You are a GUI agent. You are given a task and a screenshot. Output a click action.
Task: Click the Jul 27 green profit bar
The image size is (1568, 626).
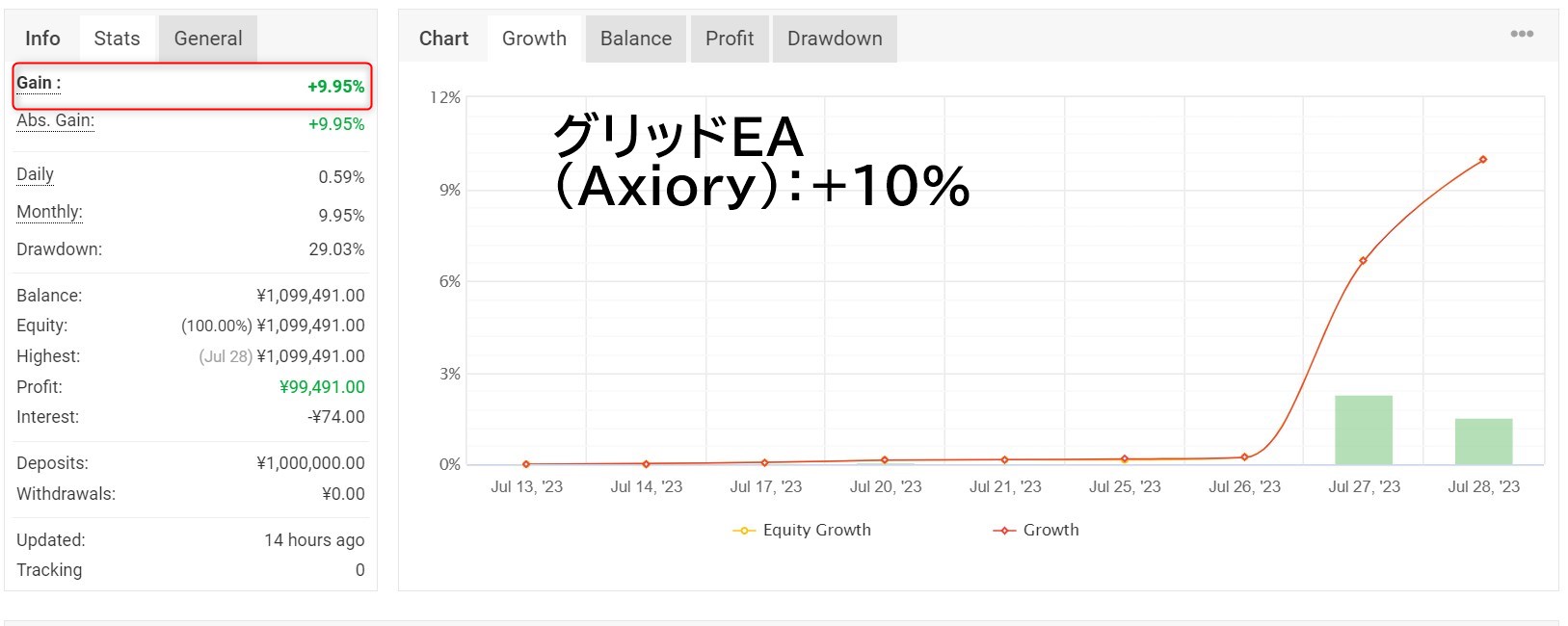coord(1364,430)
